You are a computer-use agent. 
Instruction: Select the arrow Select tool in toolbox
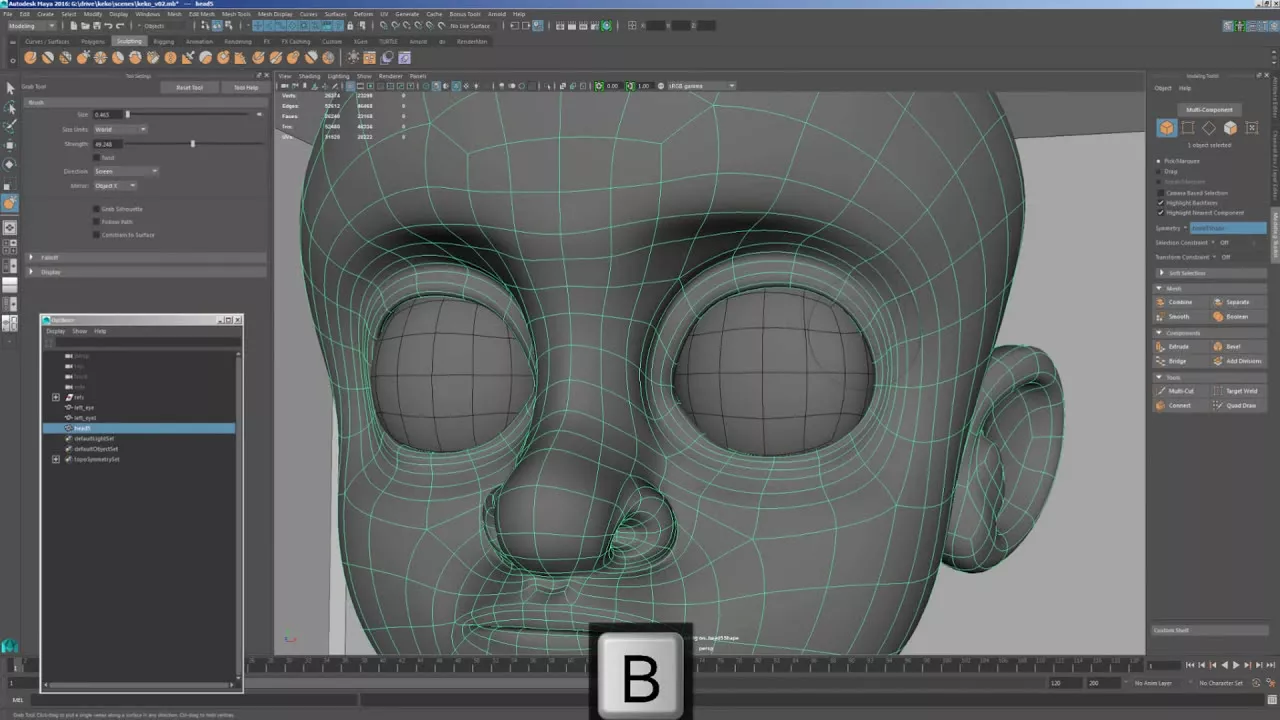click(x=10, y=88)
